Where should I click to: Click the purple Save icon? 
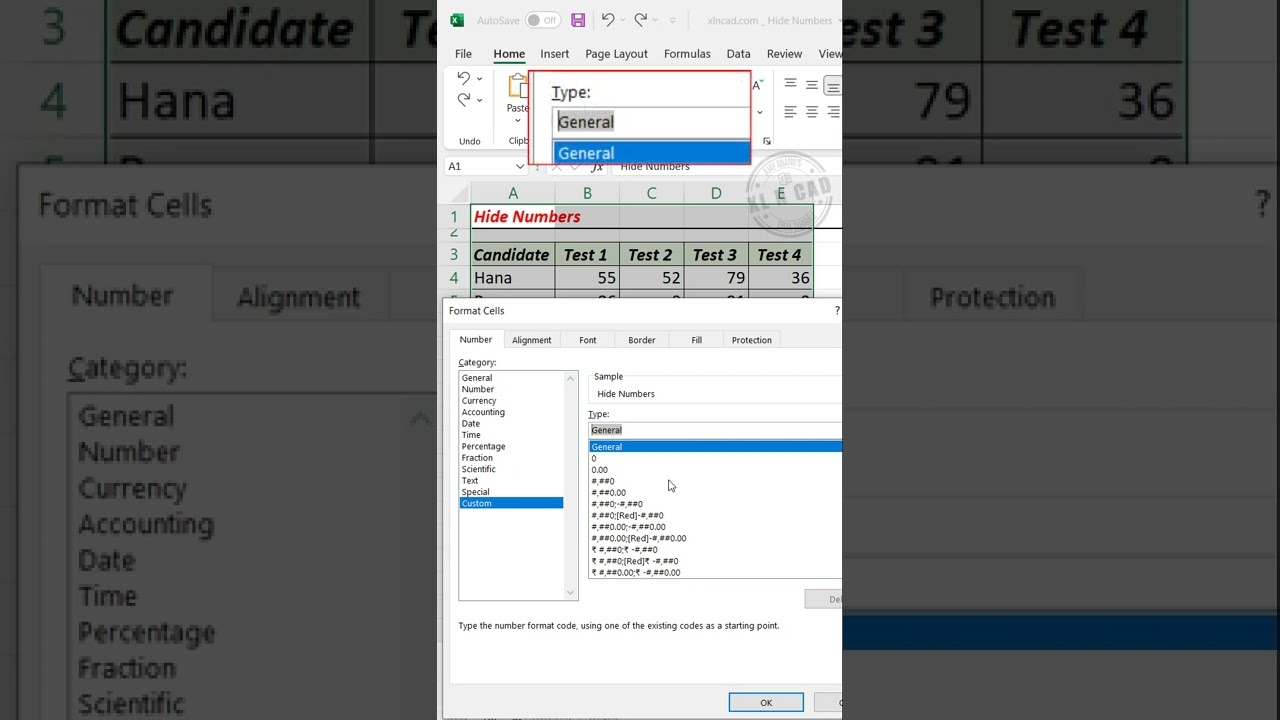tap(578, 20)
